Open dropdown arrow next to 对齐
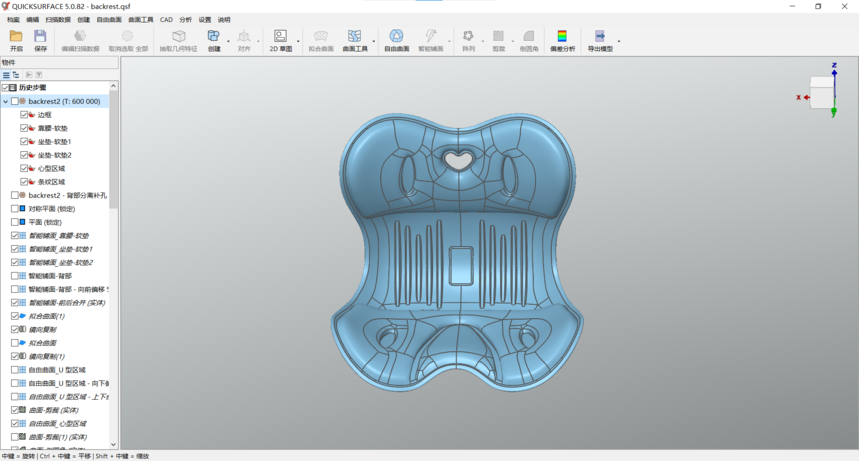This screenshot has width=859, height=461. 258,41
